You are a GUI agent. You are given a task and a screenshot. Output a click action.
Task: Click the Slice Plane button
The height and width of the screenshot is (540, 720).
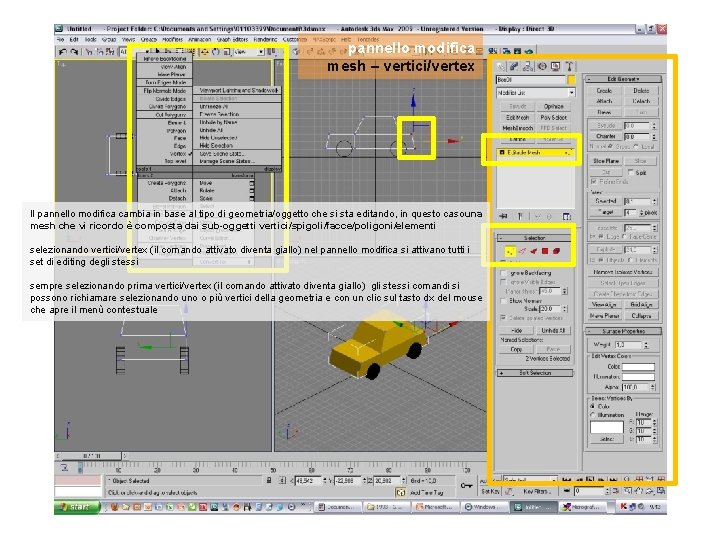(x=606, y=161)
